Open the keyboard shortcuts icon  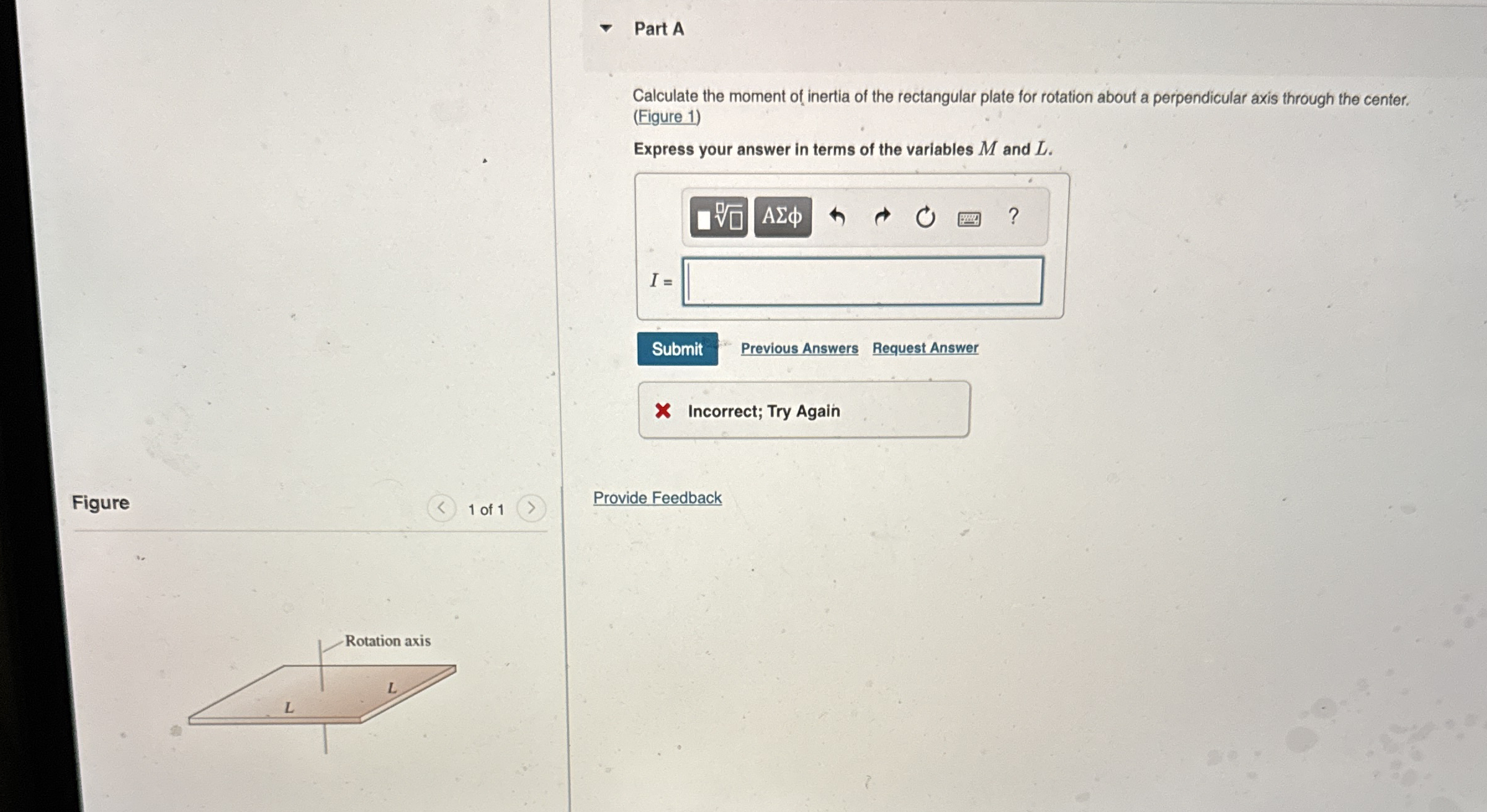click(969, 218)
